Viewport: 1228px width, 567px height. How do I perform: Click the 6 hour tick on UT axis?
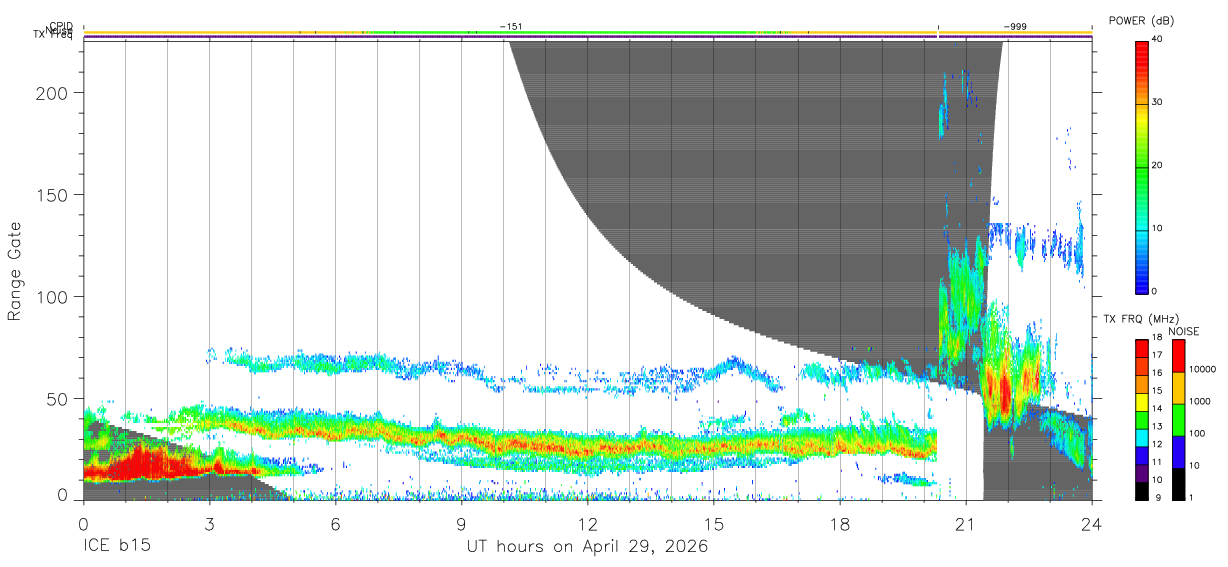(335, 524)
